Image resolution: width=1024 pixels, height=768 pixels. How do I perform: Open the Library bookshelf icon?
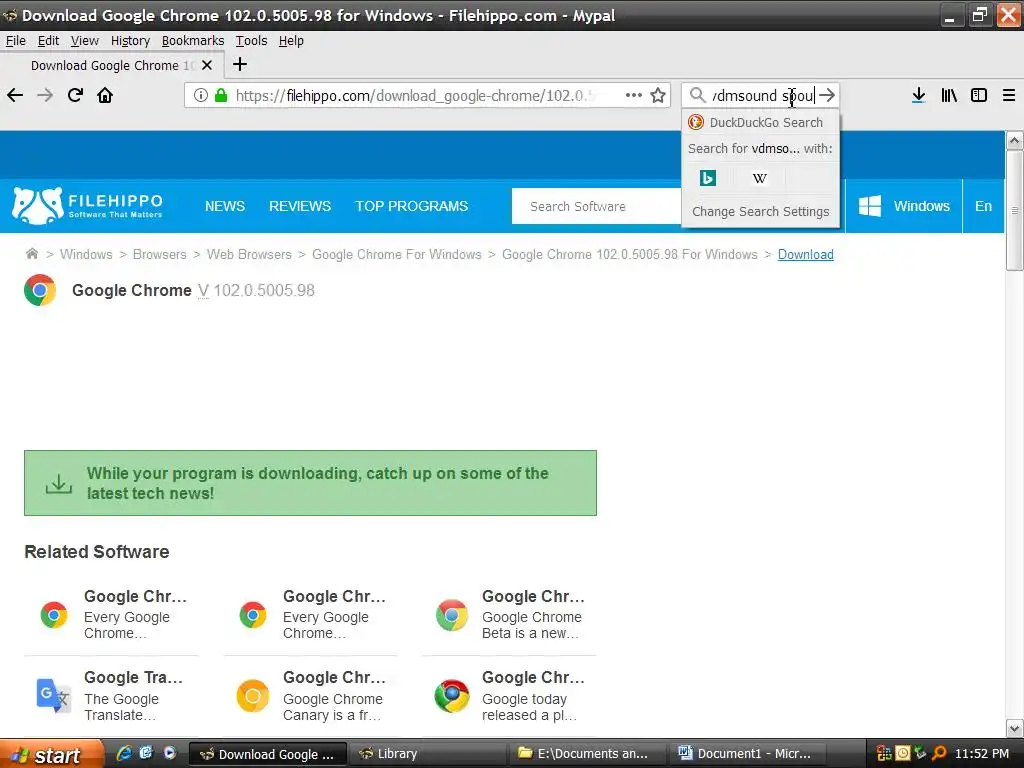pyautogui.click(x=949, y=95)
